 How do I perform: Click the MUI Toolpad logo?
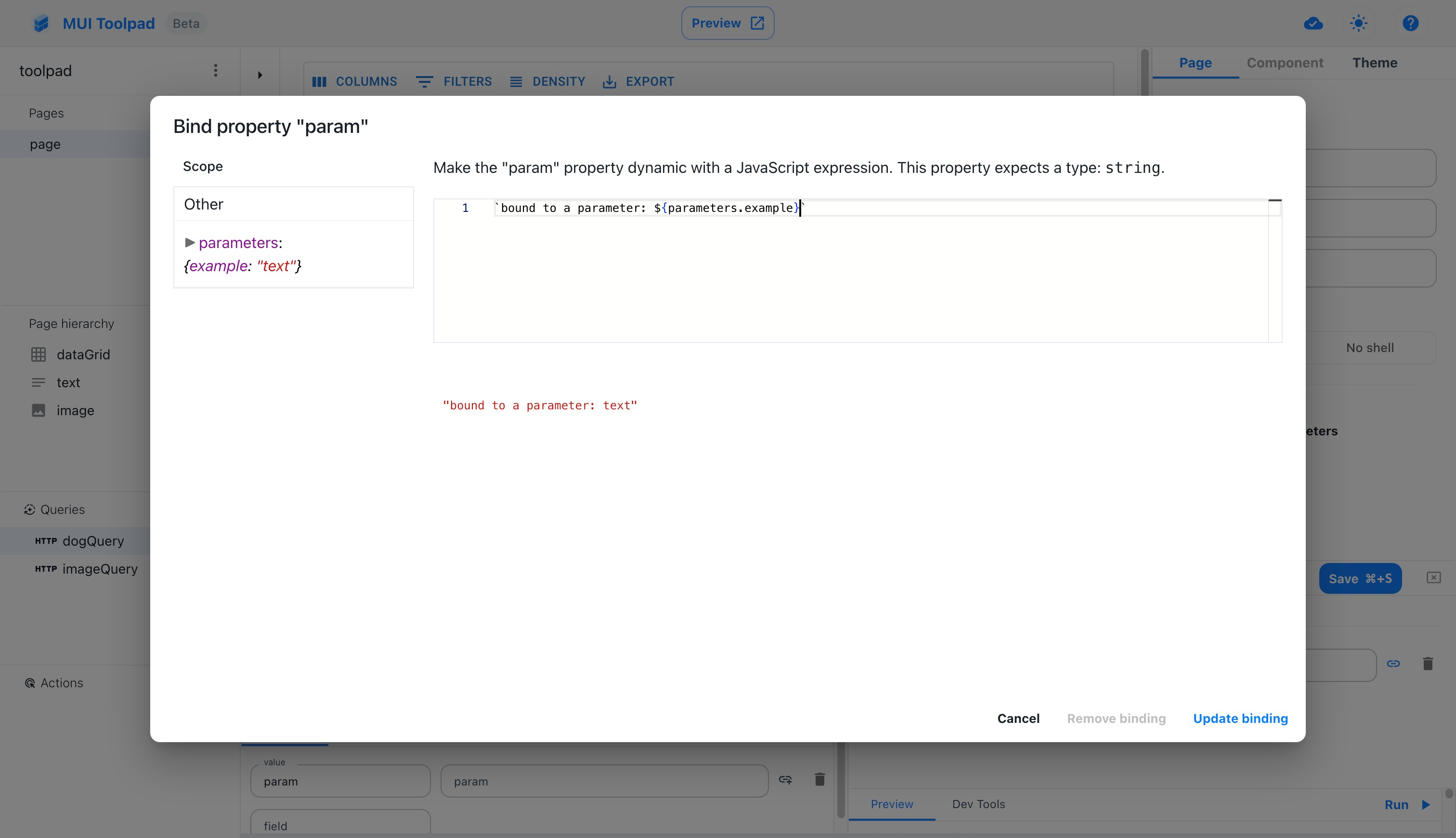[x=40, y=23]
